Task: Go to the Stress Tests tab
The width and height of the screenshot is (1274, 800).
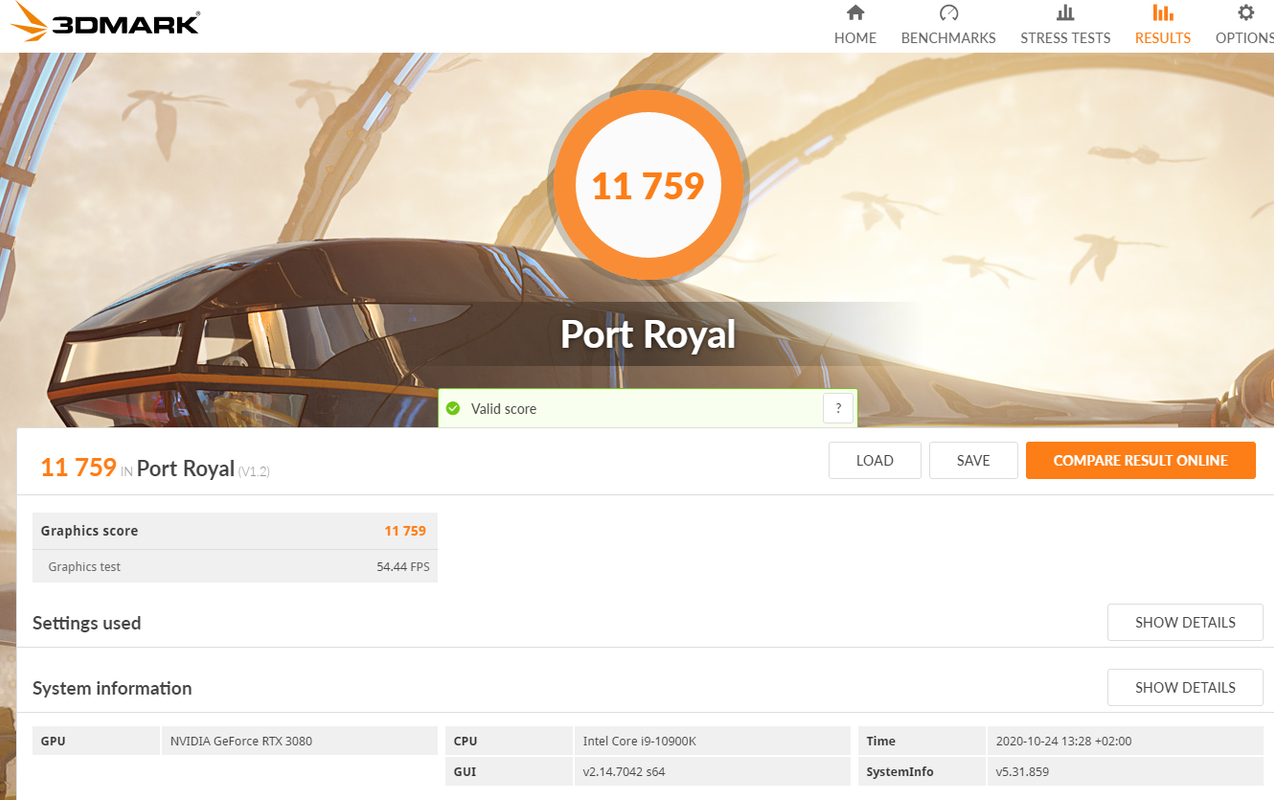Action: tap(1065, 25)
